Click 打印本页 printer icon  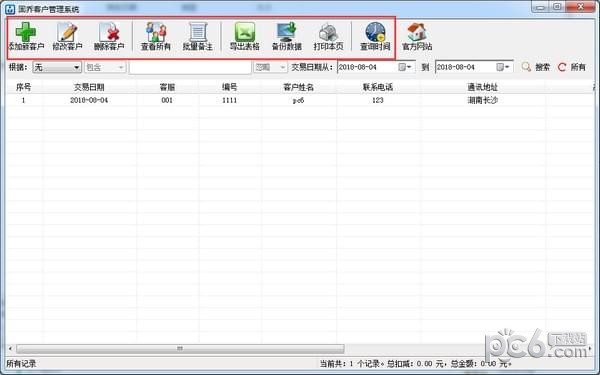pos(328,32)
